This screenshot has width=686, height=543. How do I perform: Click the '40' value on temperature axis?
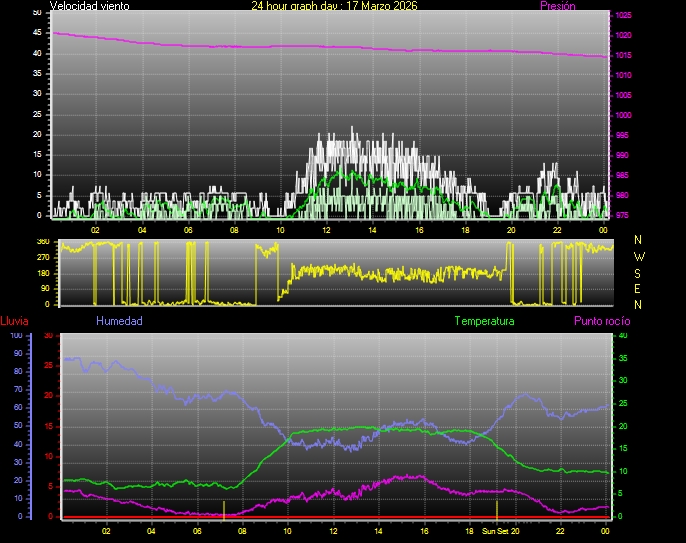point(624,336)
